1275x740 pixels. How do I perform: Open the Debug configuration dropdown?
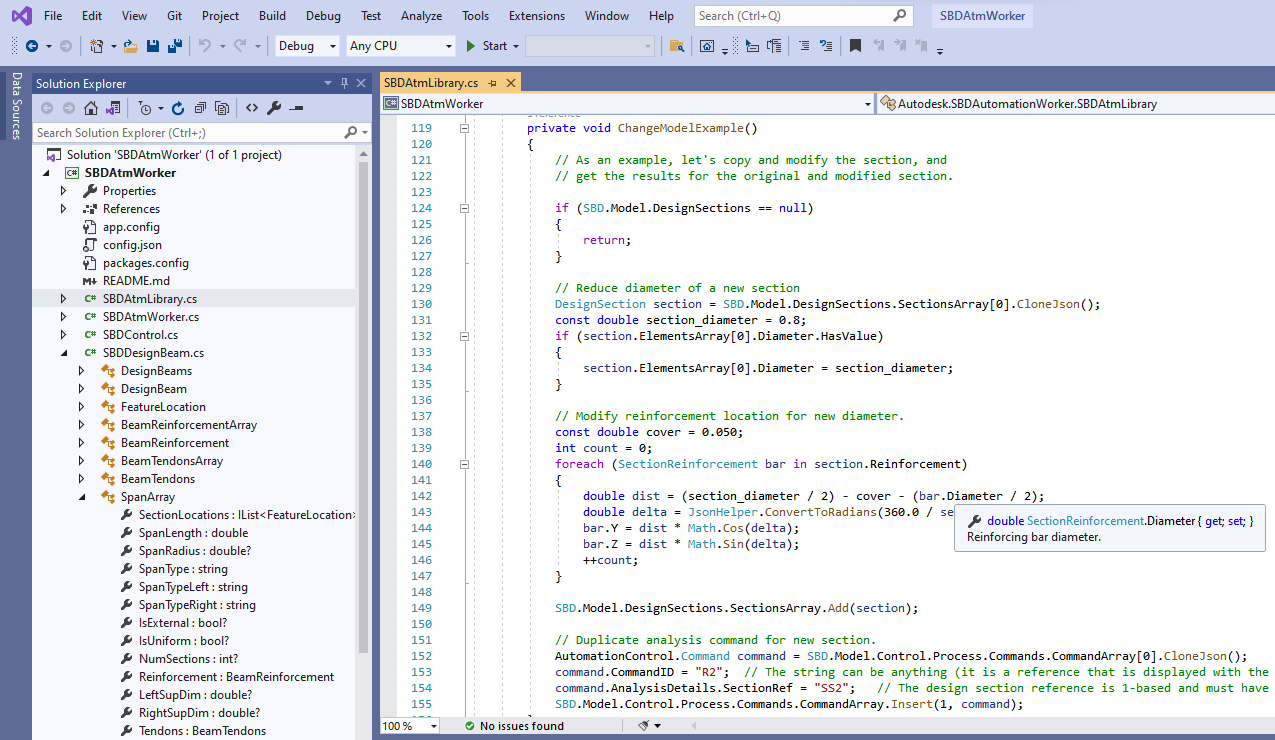click(332, 46)
